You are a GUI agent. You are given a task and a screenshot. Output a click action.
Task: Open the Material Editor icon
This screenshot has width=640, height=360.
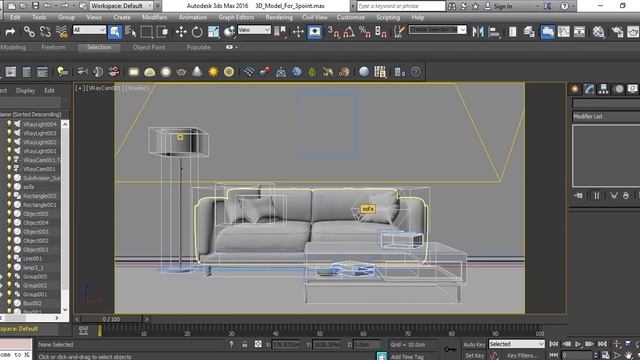pyautogui.click(x=598, y=31)
